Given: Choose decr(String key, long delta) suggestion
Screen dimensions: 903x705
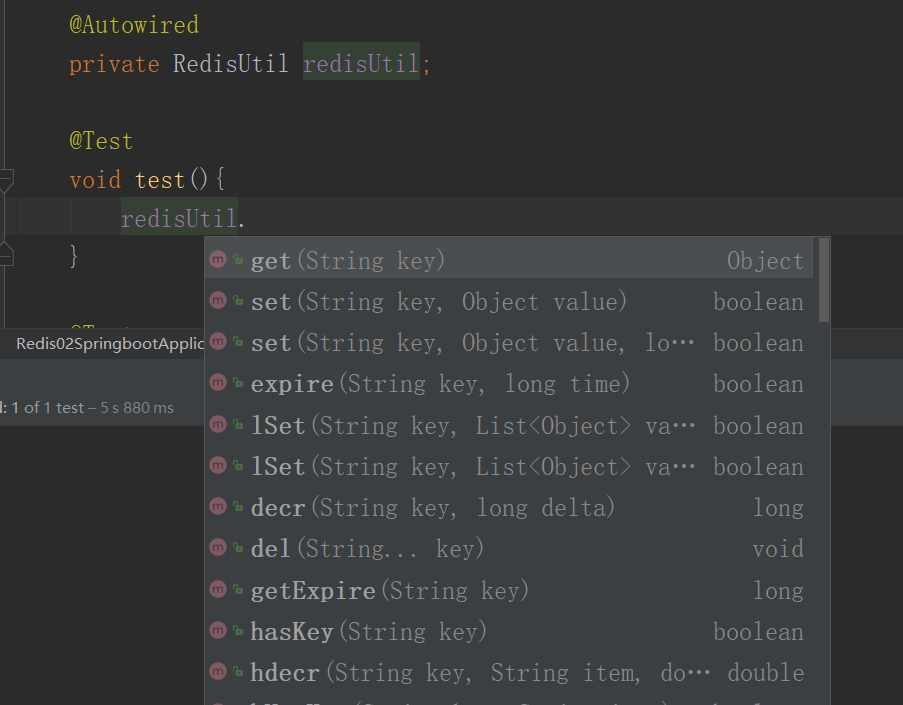Looking at the screenshot, I should tap(432, 508).
